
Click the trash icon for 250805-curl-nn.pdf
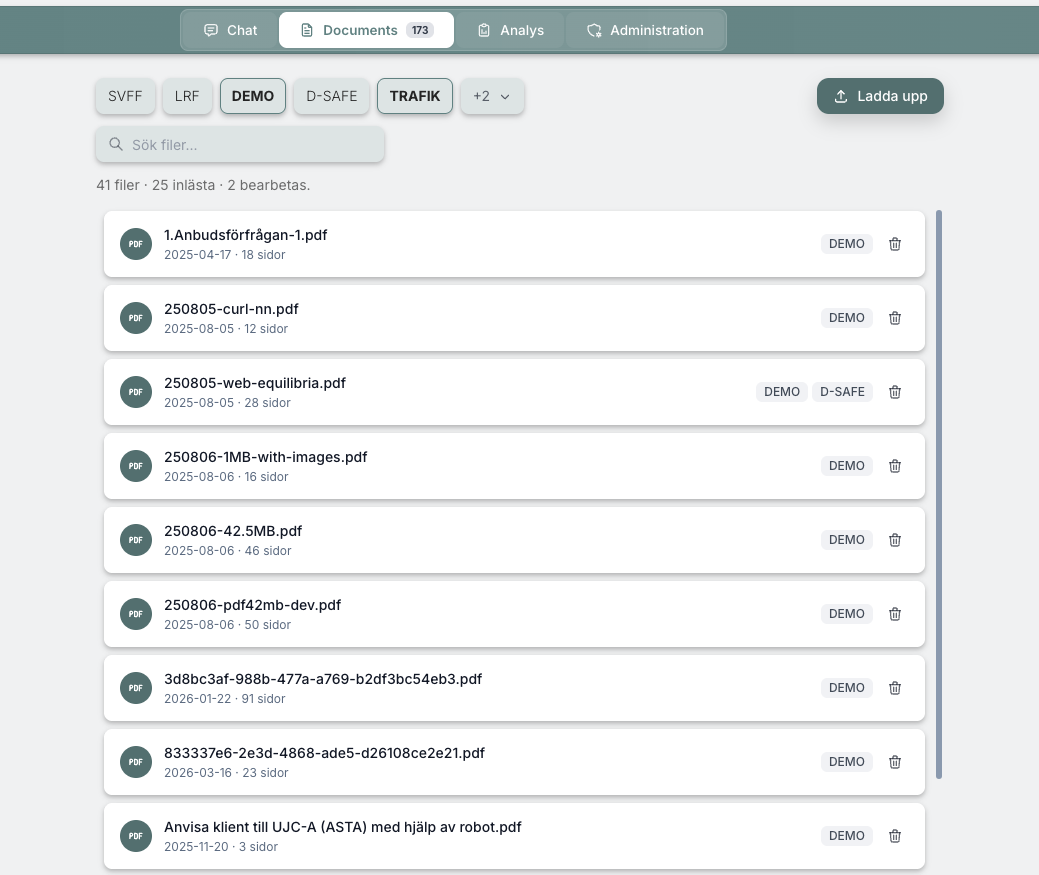click(x=895, y=318)
